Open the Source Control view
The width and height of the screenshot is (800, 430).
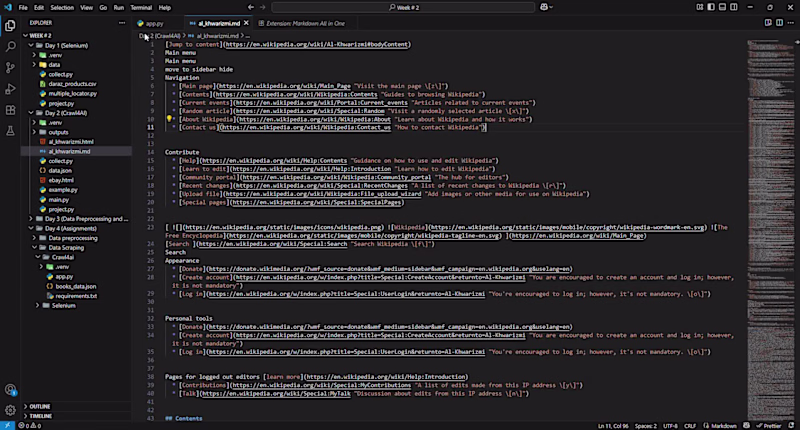[10, 68]
